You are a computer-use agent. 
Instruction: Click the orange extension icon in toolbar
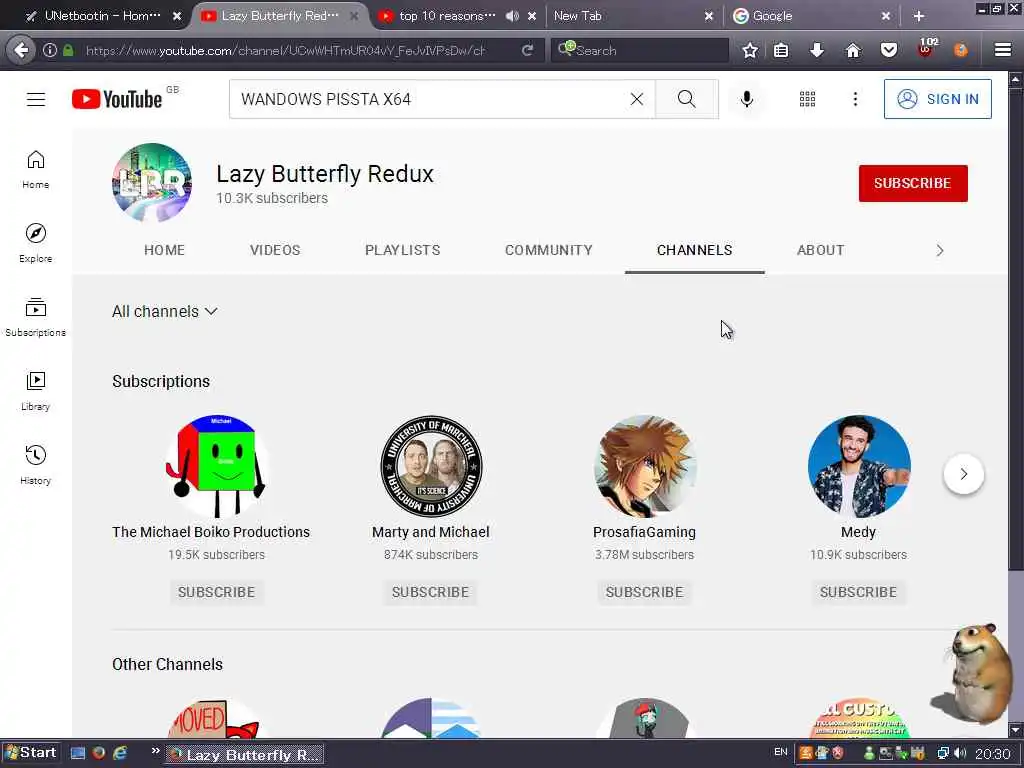pyautogui.click(x=961, y=50)
